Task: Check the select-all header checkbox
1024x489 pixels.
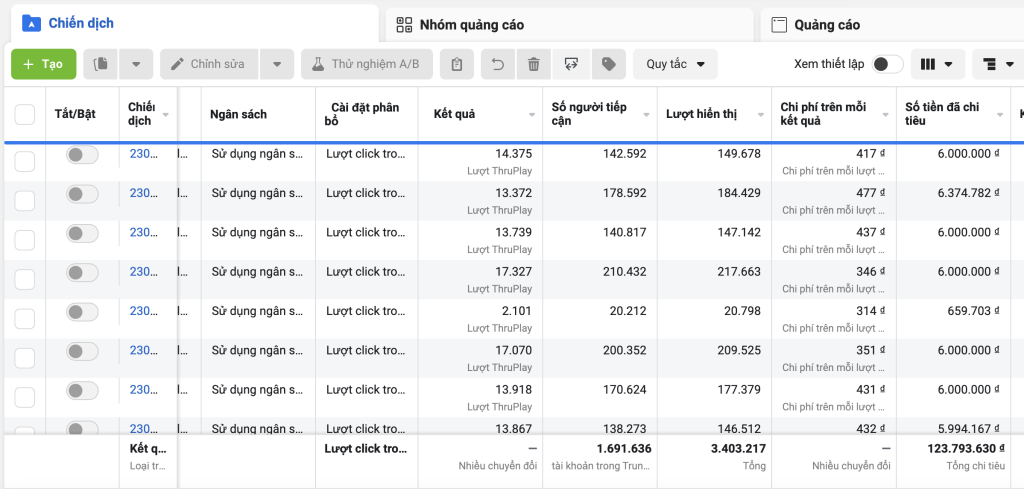Action: (25, 114)
